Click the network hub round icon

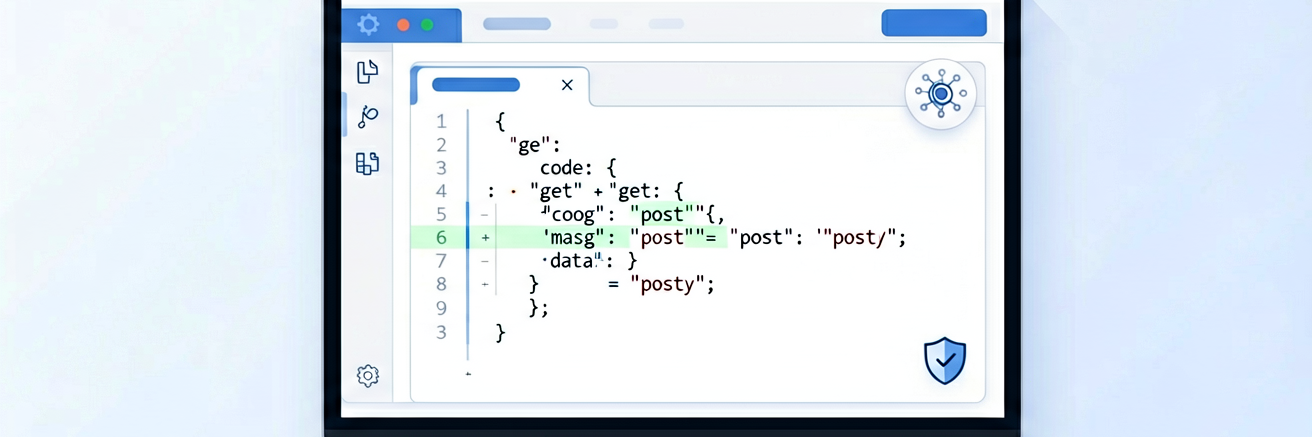coord(940,94)
